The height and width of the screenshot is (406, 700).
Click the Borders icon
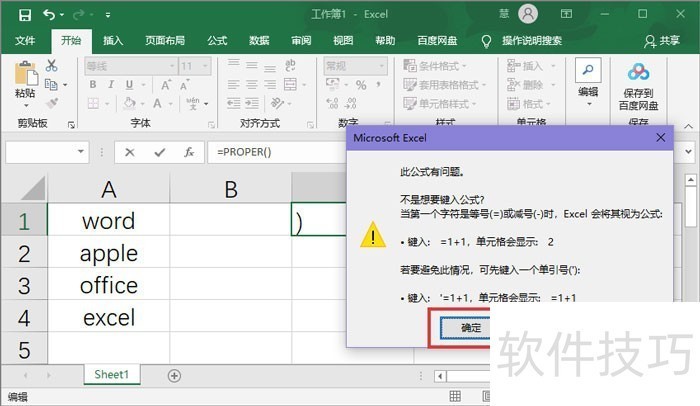(93, 104)
